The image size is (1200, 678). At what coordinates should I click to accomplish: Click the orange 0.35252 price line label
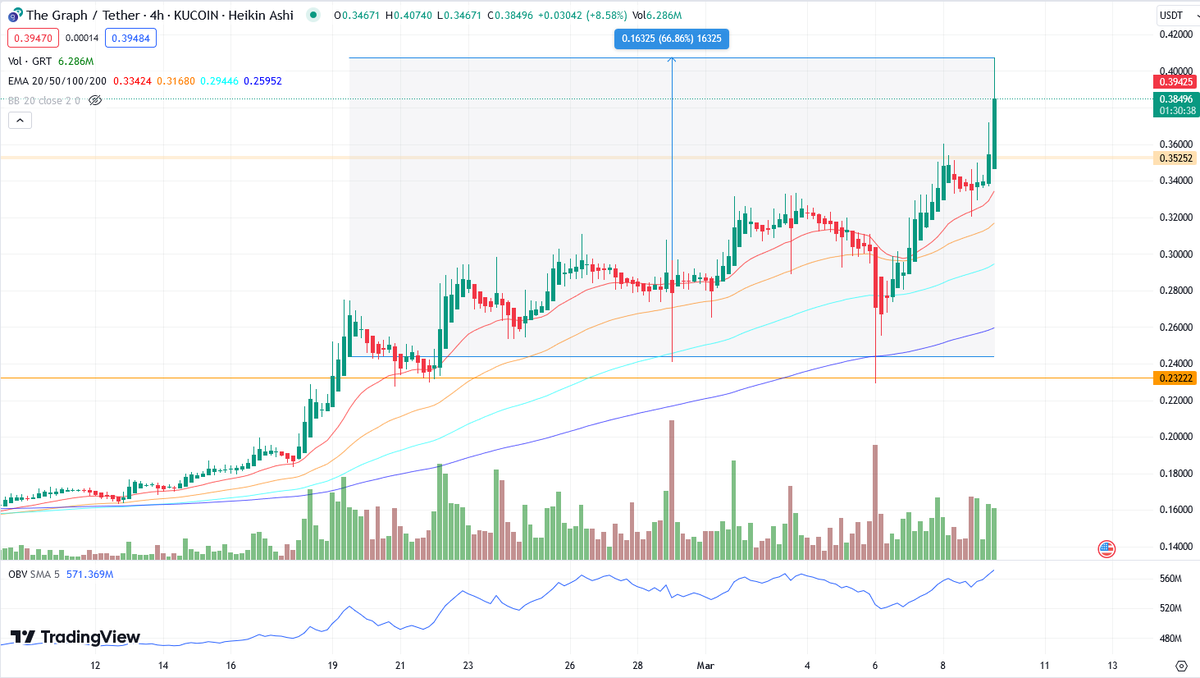(1174, 158)
